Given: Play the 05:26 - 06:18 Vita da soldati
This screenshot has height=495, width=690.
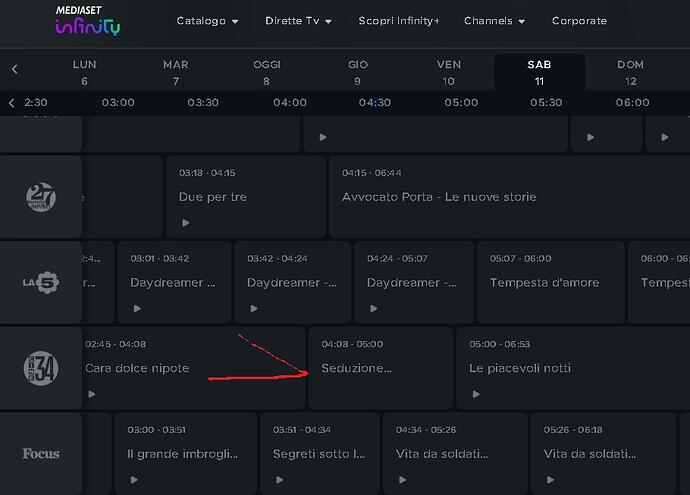Looking at the screenshot, I should pos(550,480).
